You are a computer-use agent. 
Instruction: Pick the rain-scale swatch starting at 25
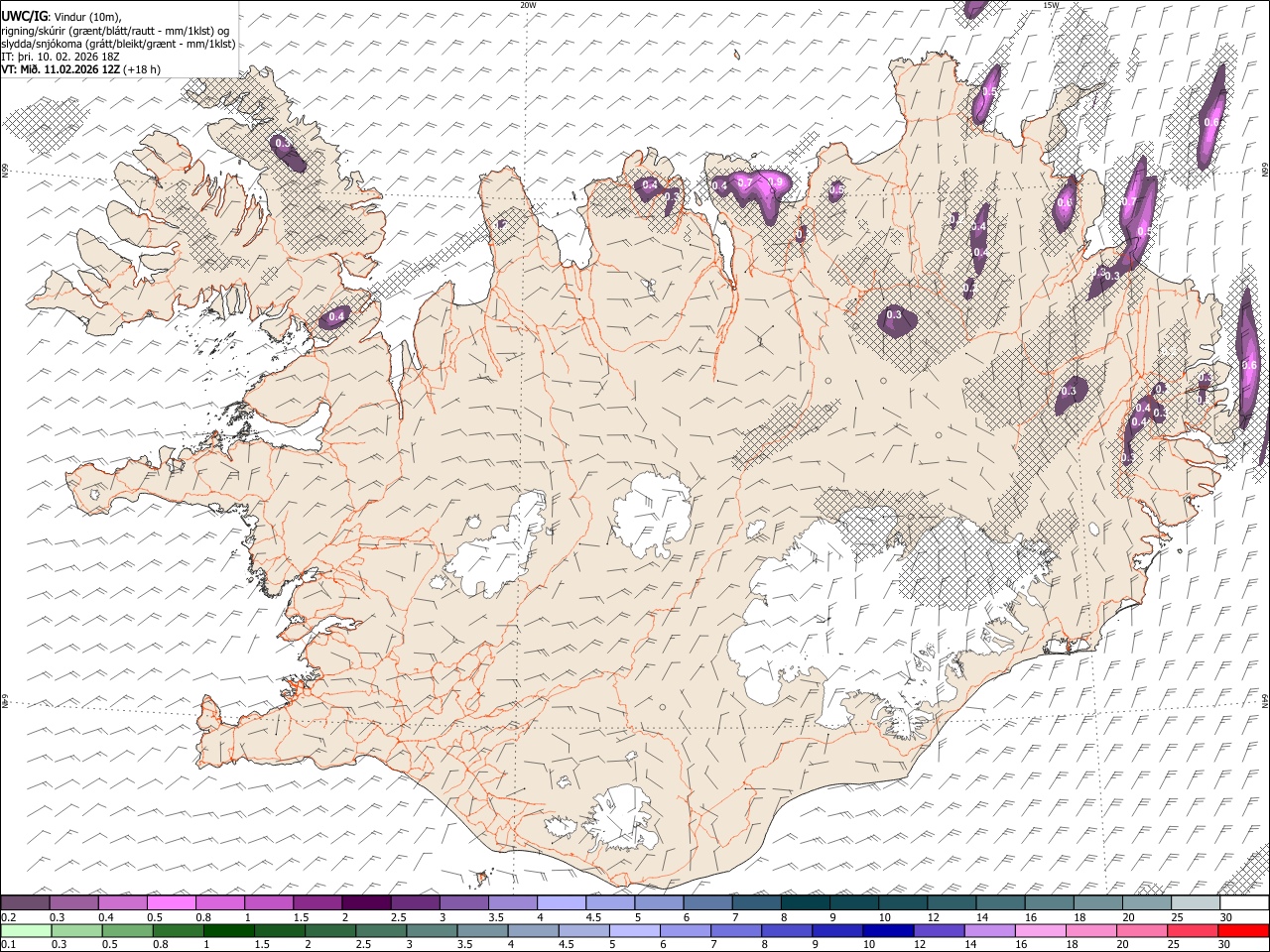(x=1193, y=930)
